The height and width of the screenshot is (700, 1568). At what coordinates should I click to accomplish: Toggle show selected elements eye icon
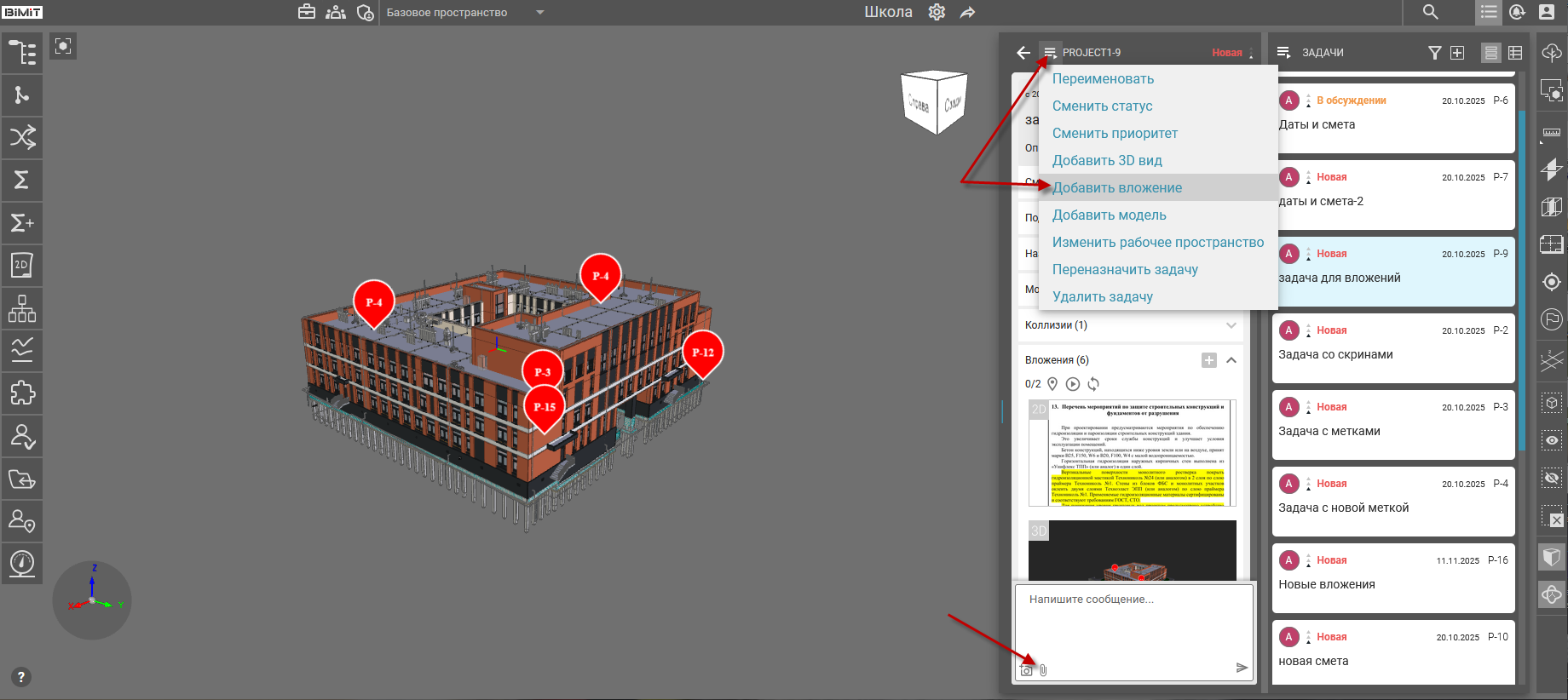pyautogui.click(x=1552, y=440)
